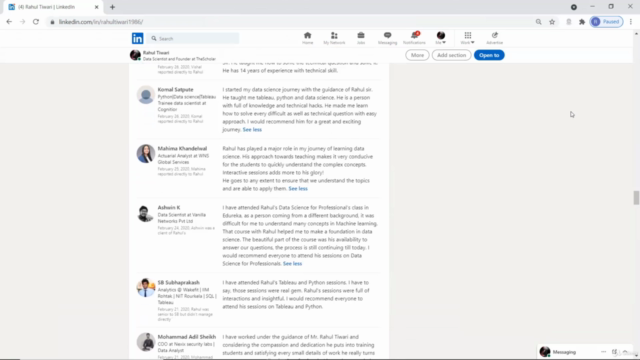640x360 pixels.
Task: Open Komal Satpute's profile name
Action: [176, 89]
